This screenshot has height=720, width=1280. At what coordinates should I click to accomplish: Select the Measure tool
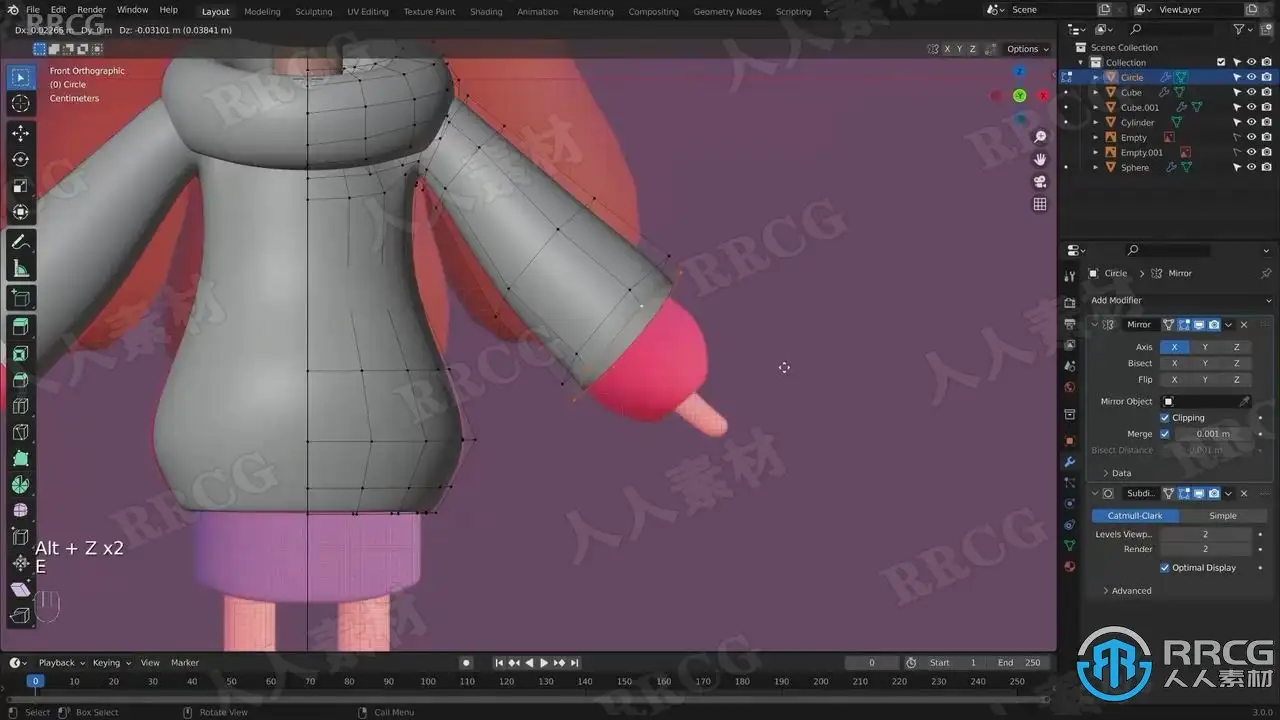pos(21,268)
